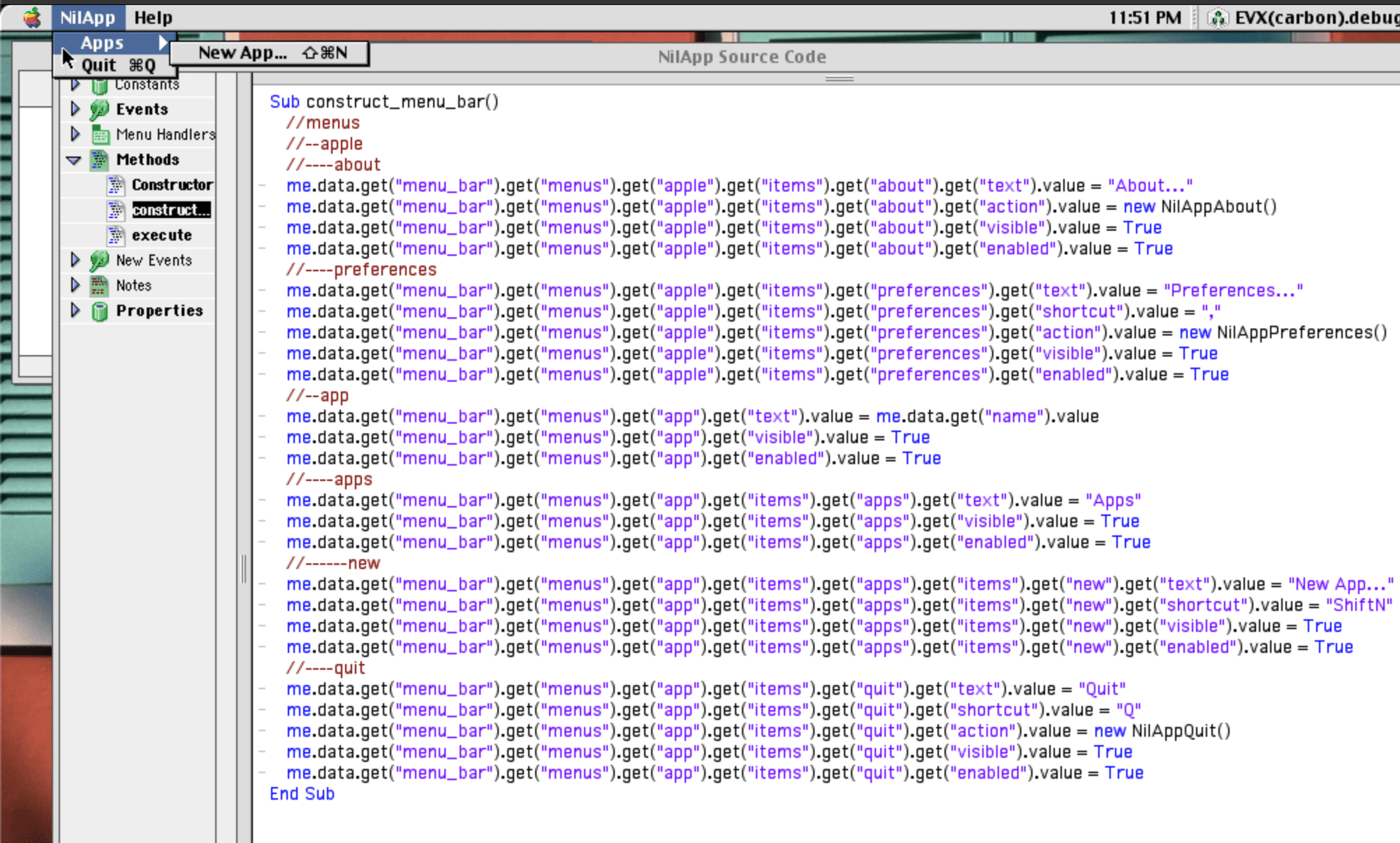Expand the Events disclosure triangle
Screen dimensions: 1400x843
(x=75, y=109)
